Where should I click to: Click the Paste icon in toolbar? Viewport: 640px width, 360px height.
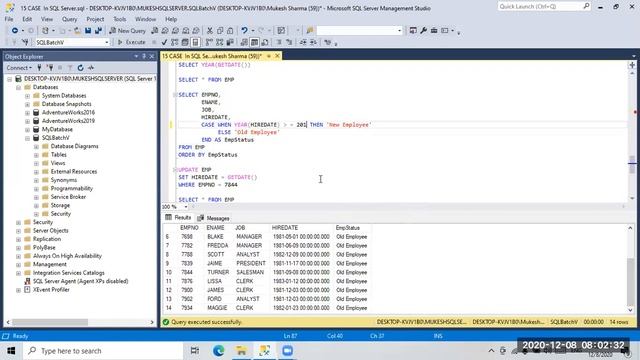230,31
